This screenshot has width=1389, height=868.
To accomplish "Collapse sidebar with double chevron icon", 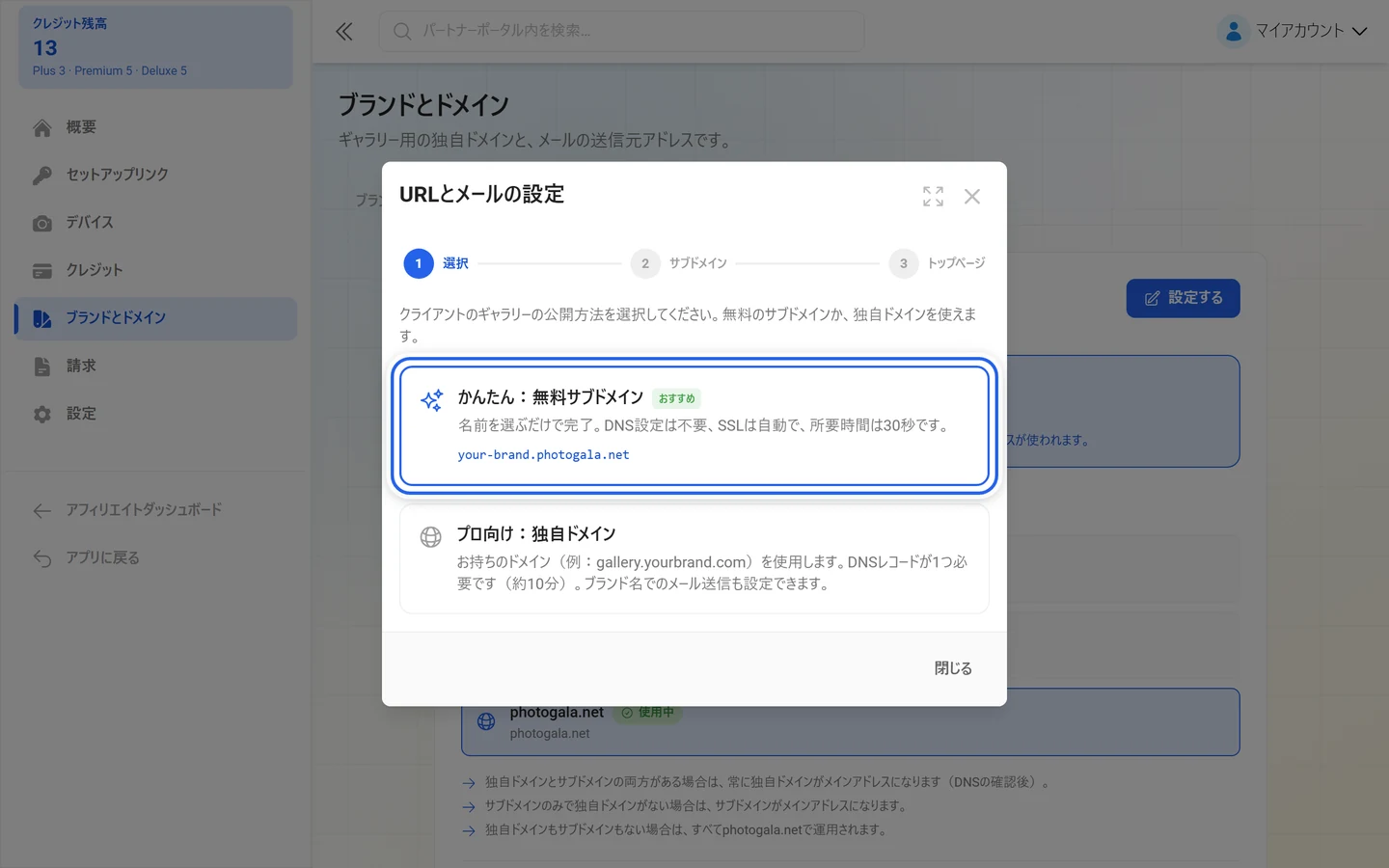I will pos(344,32).
